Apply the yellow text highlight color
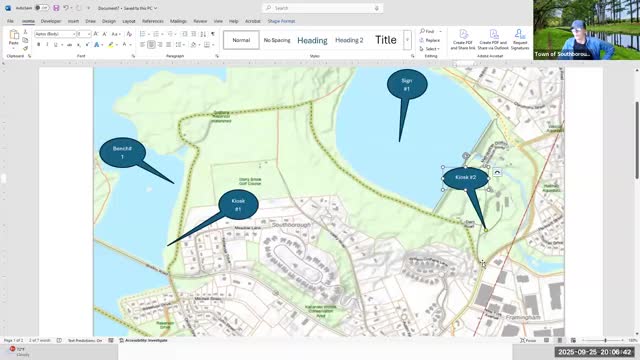The height and width of the screenshot is (360, 640). (110, 44)
